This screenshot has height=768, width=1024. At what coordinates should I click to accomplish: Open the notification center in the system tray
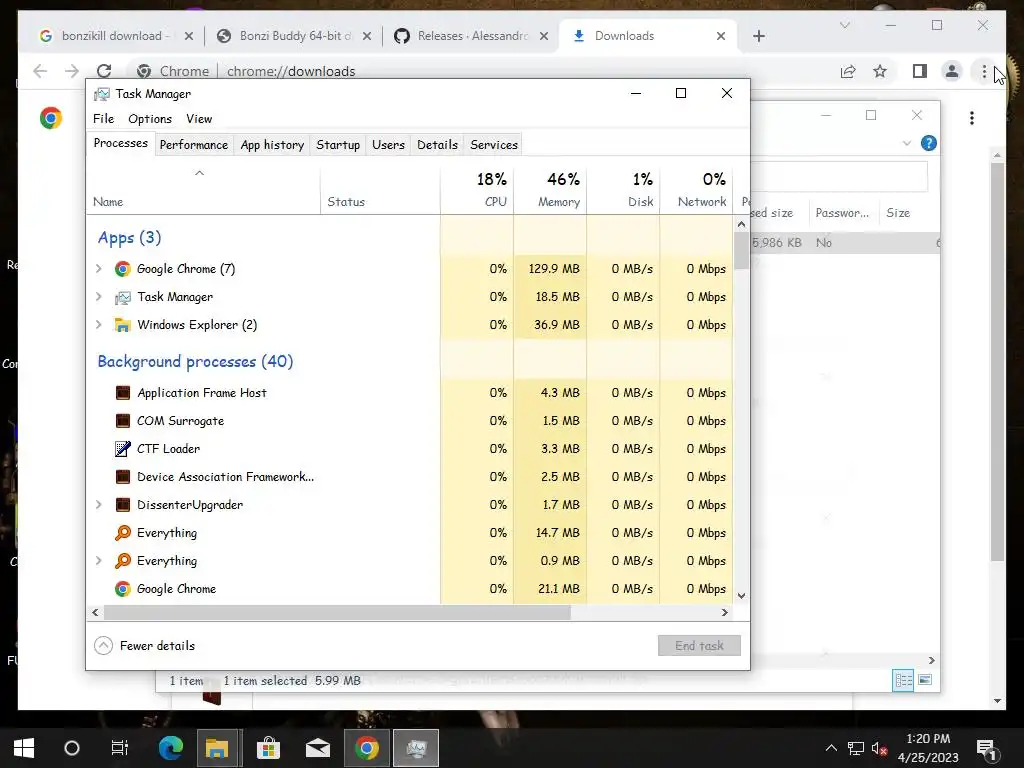pos(985,748)
